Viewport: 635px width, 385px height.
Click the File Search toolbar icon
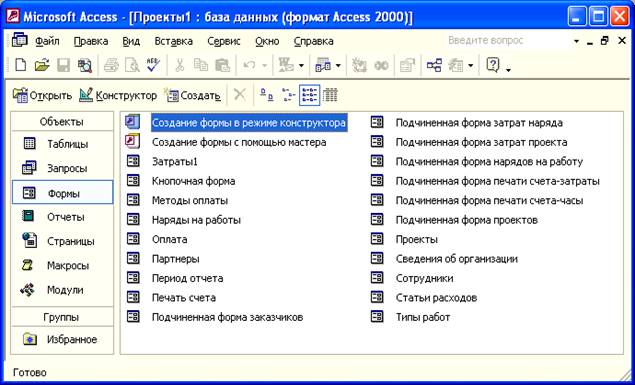tap(85, 65)
